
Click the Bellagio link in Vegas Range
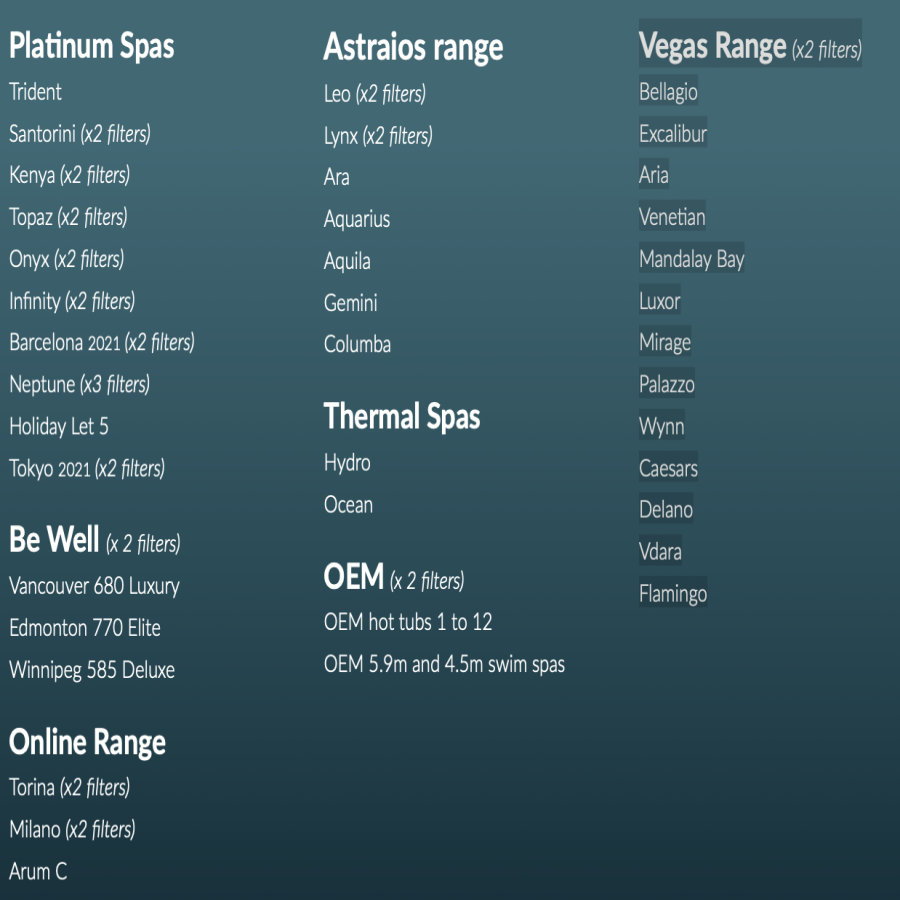point(668,92)
